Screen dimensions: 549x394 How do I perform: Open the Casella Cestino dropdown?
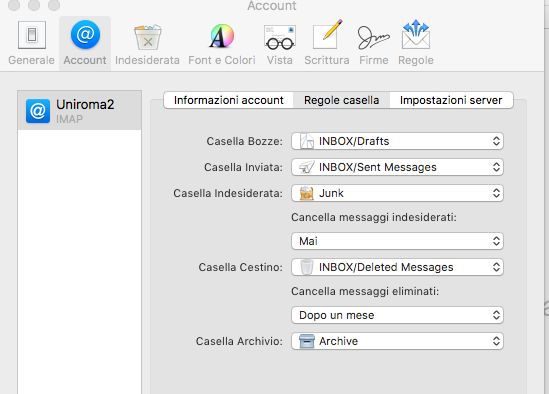(x=397, y=267)
